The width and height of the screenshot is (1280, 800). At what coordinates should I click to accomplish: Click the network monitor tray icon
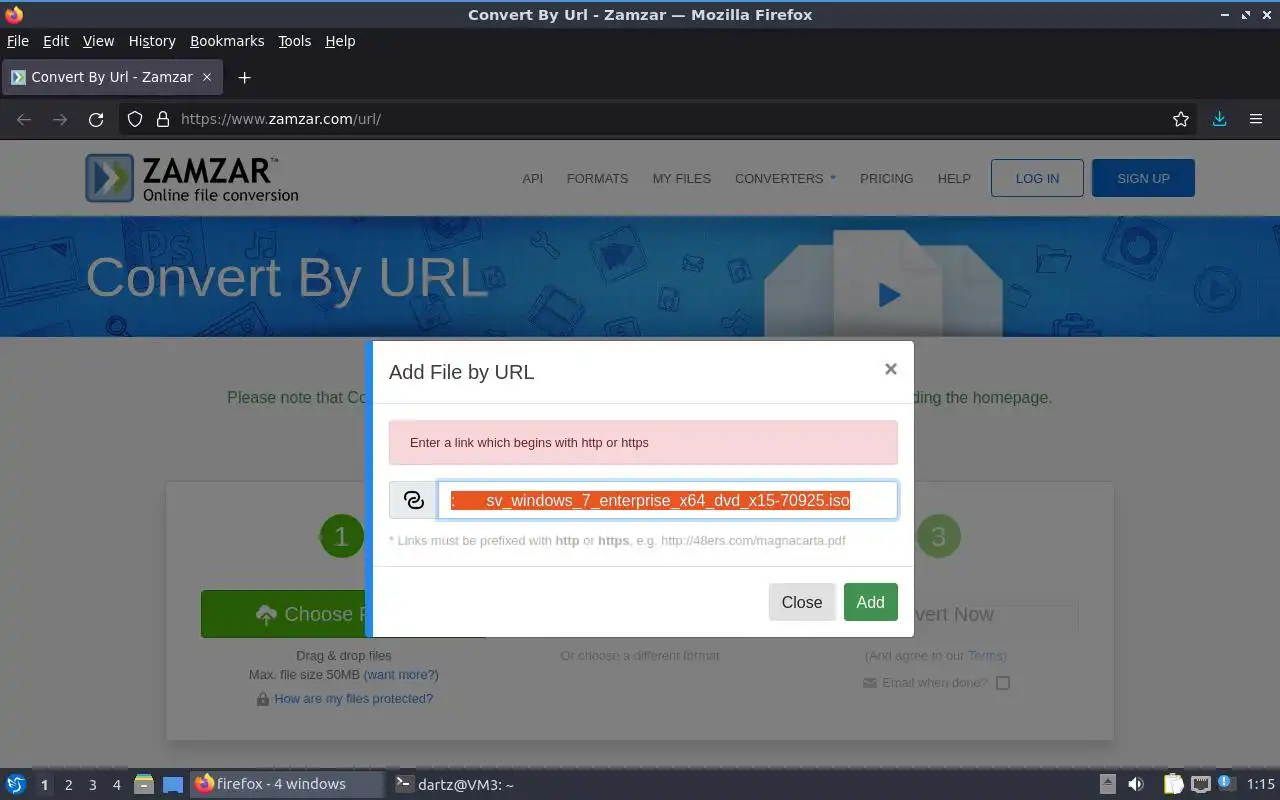(x=1200, y=784)
